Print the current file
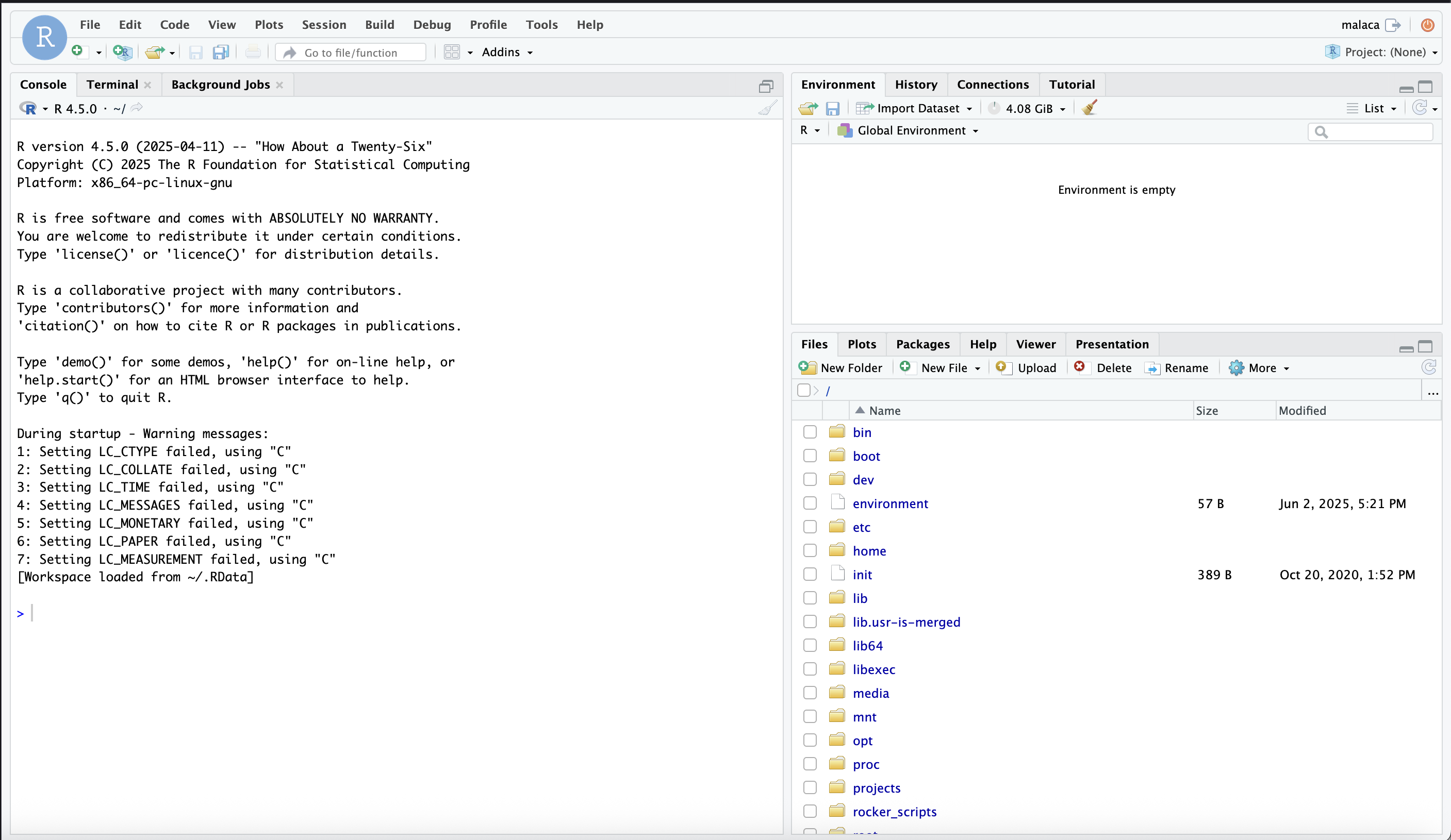The image size is (1451, 840). click(x=253, y=52)
